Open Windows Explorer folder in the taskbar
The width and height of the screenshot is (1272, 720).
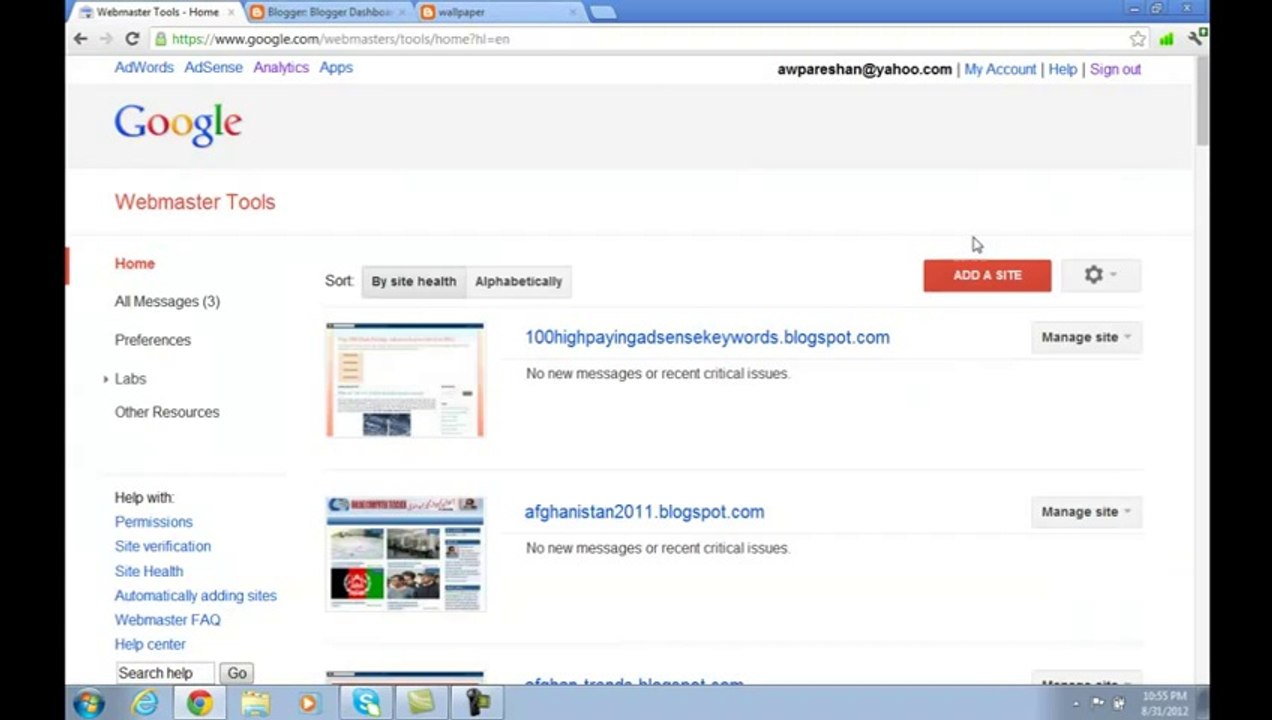(255, 703)
